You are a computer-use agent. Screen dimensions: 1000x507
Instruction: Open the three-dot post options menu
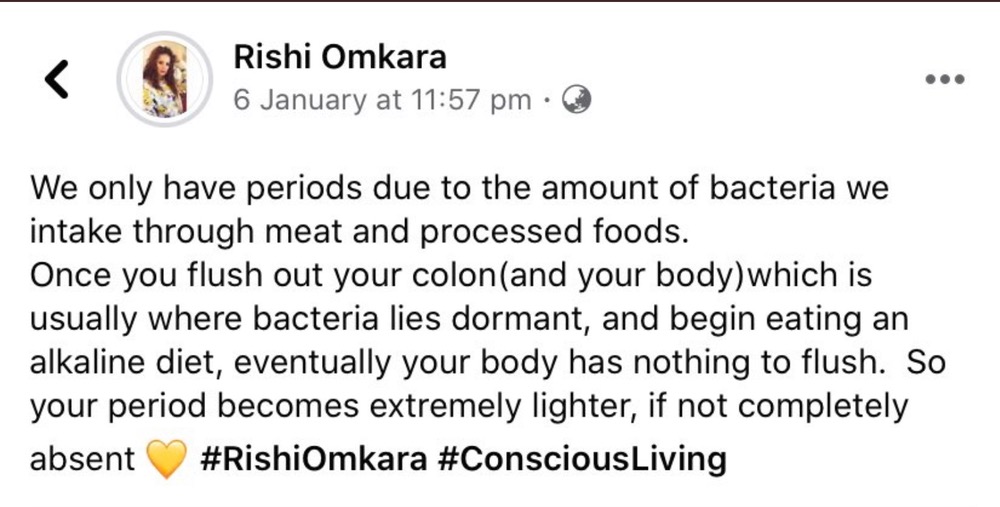point(944,79)
